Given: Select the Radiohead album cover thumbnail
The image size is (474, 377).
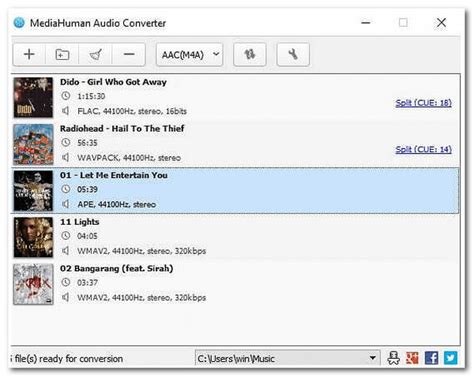Looking at the screenshot, I should point(33,144).
